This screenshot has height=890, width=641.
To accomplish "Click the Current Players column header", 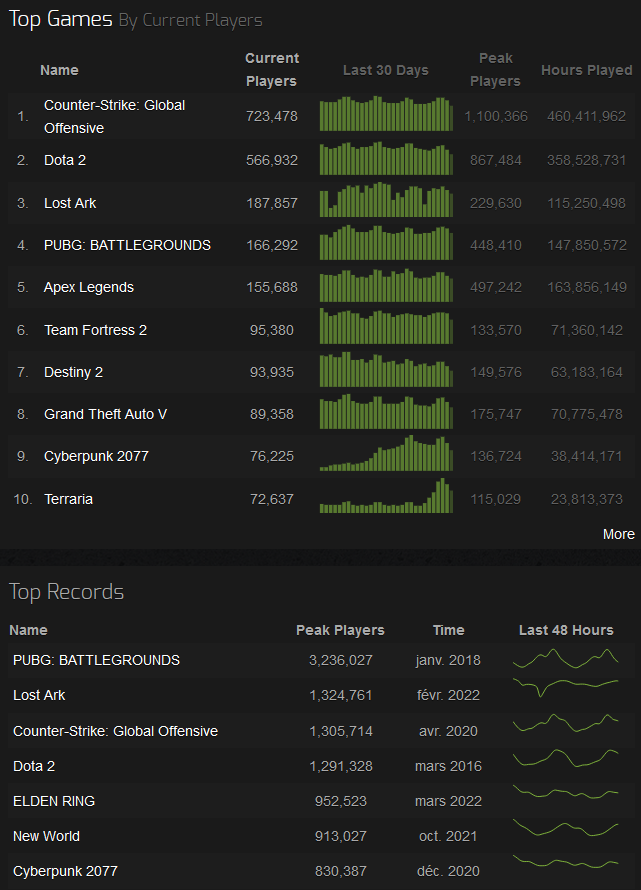I will pyautogui.click(x=272, y=70).
